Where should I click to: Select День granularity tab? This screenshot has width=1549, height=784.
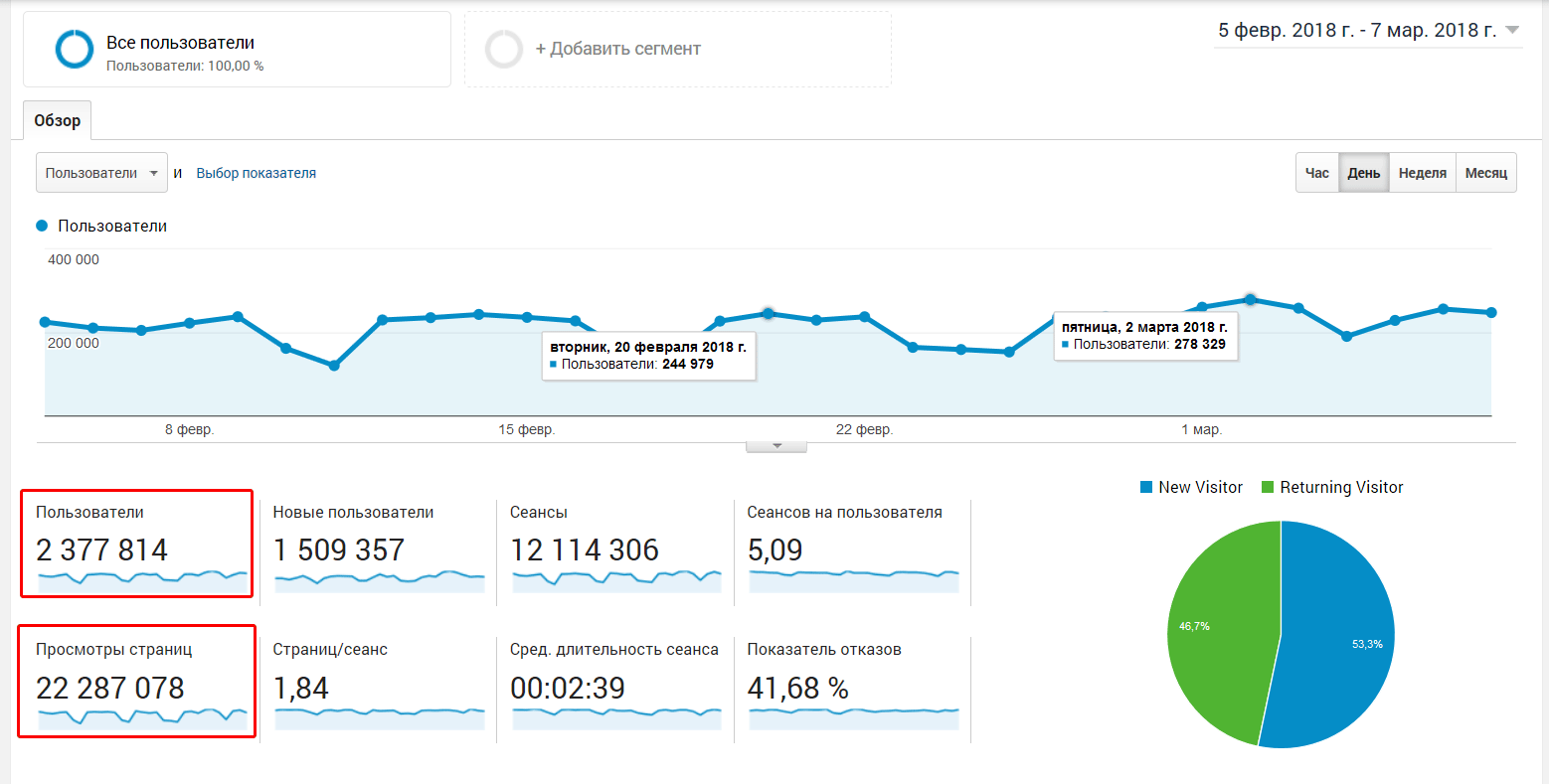[x=1363, y=172]
